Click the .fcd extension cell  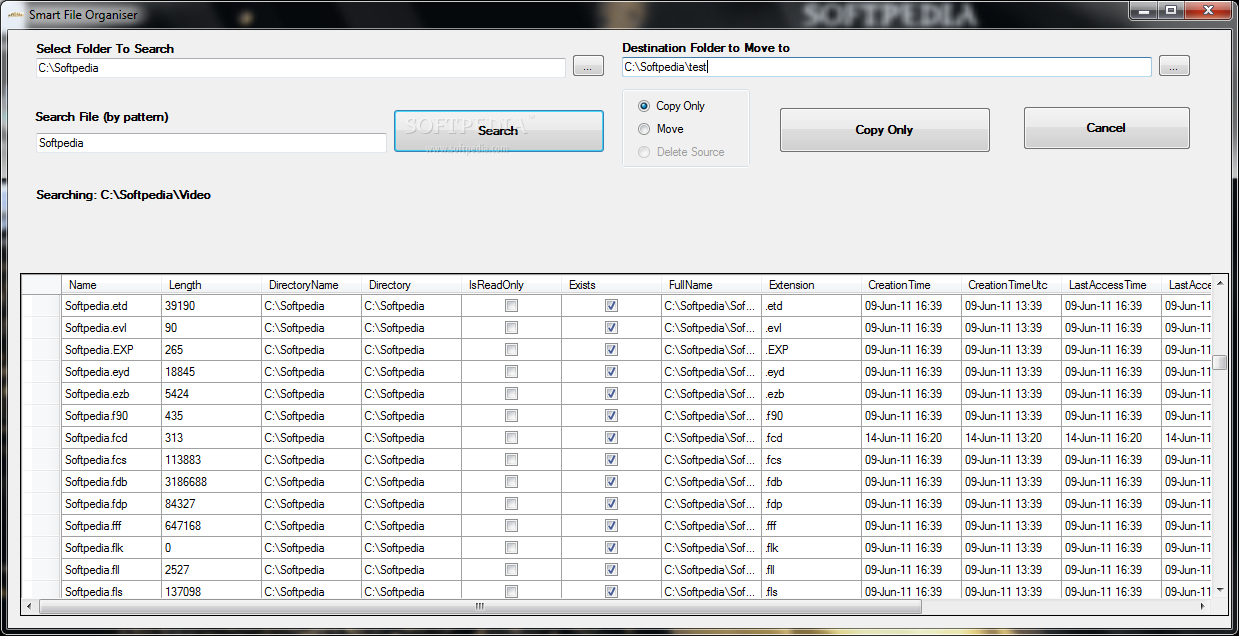click(811, 438)
